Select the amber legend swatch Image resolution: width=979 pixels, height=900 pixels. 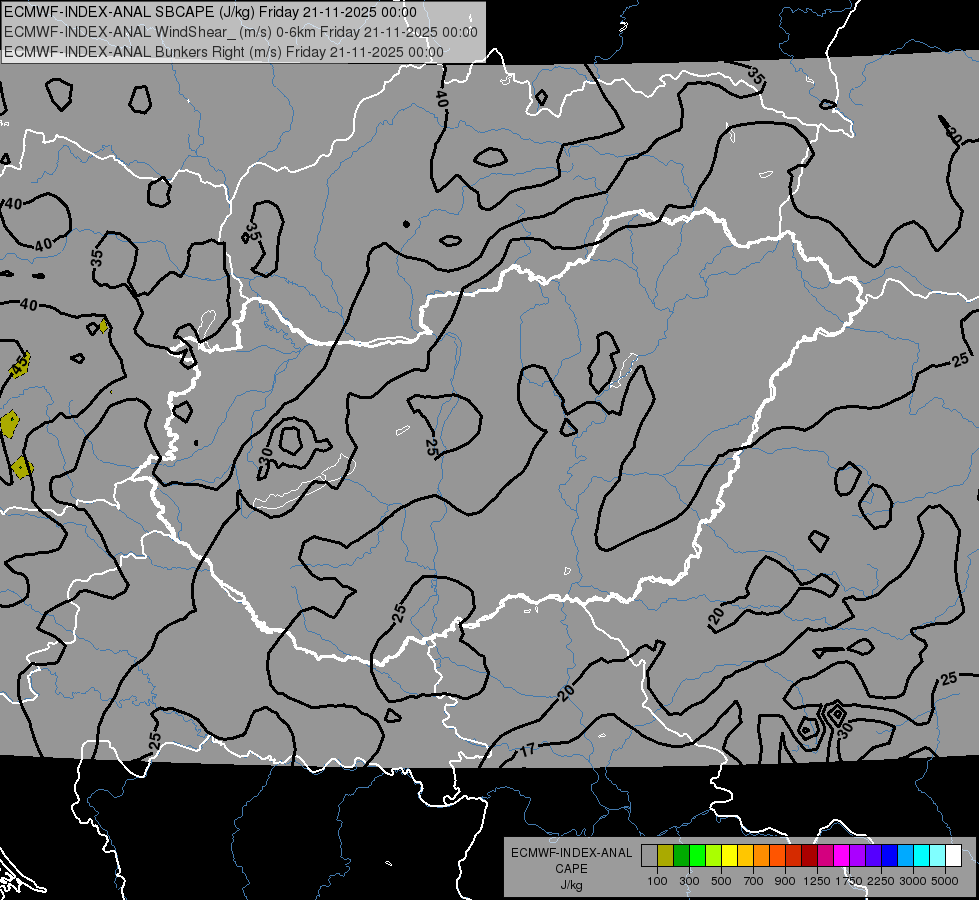pos(745,856)
